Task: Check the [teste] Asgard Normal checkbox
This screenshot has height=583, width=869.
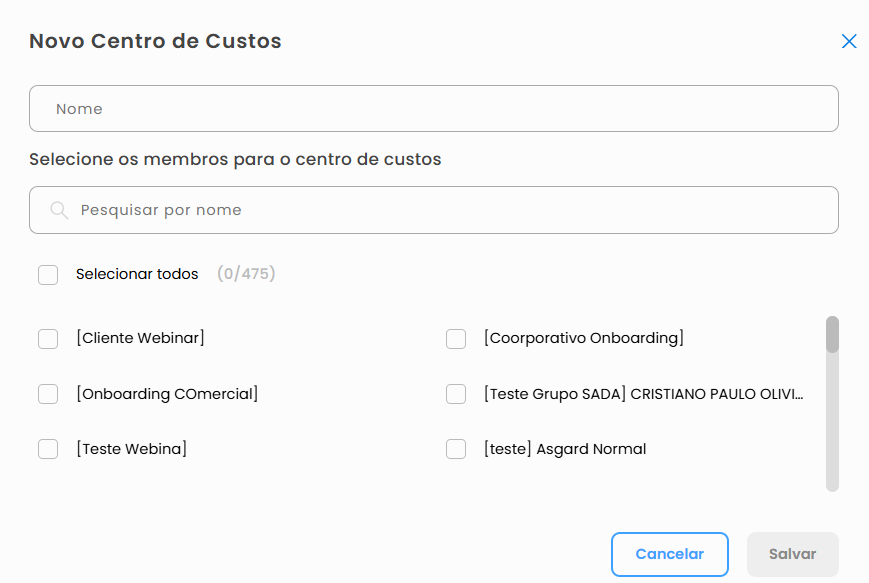Action: coord(456,449)
